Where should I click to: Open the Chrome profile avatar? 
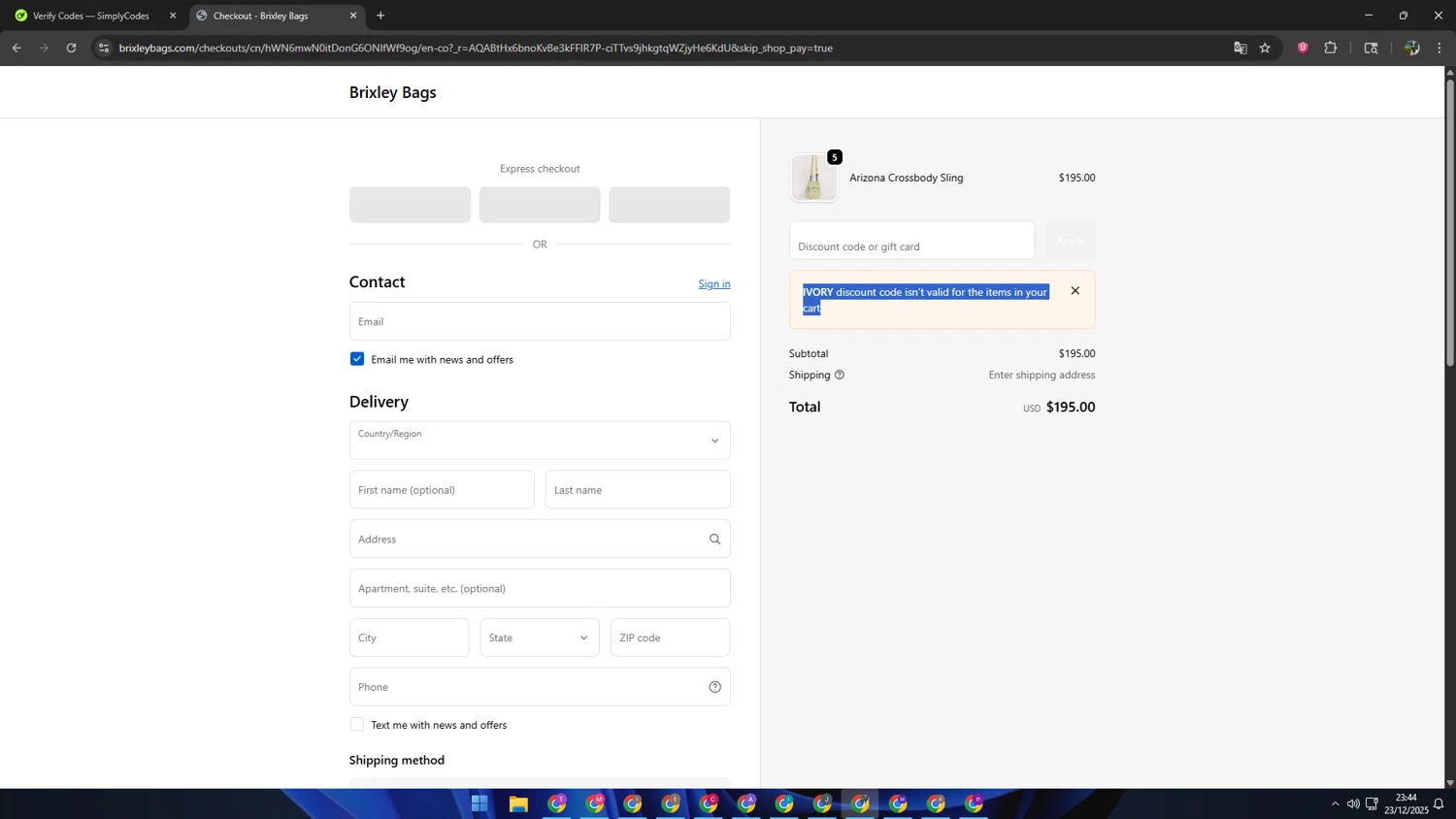pyautogui.click(x=1411, y=48)
